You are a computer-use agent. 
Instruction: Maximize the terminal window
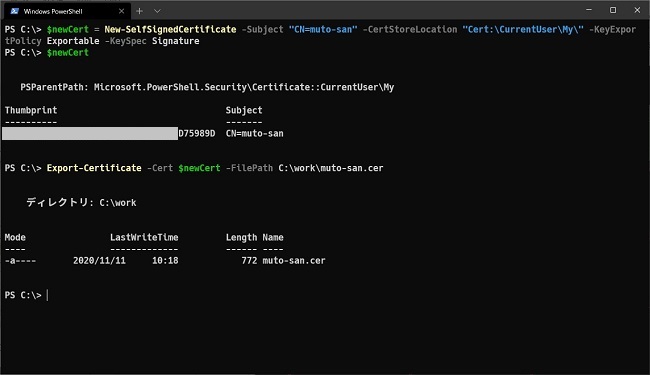613,10
